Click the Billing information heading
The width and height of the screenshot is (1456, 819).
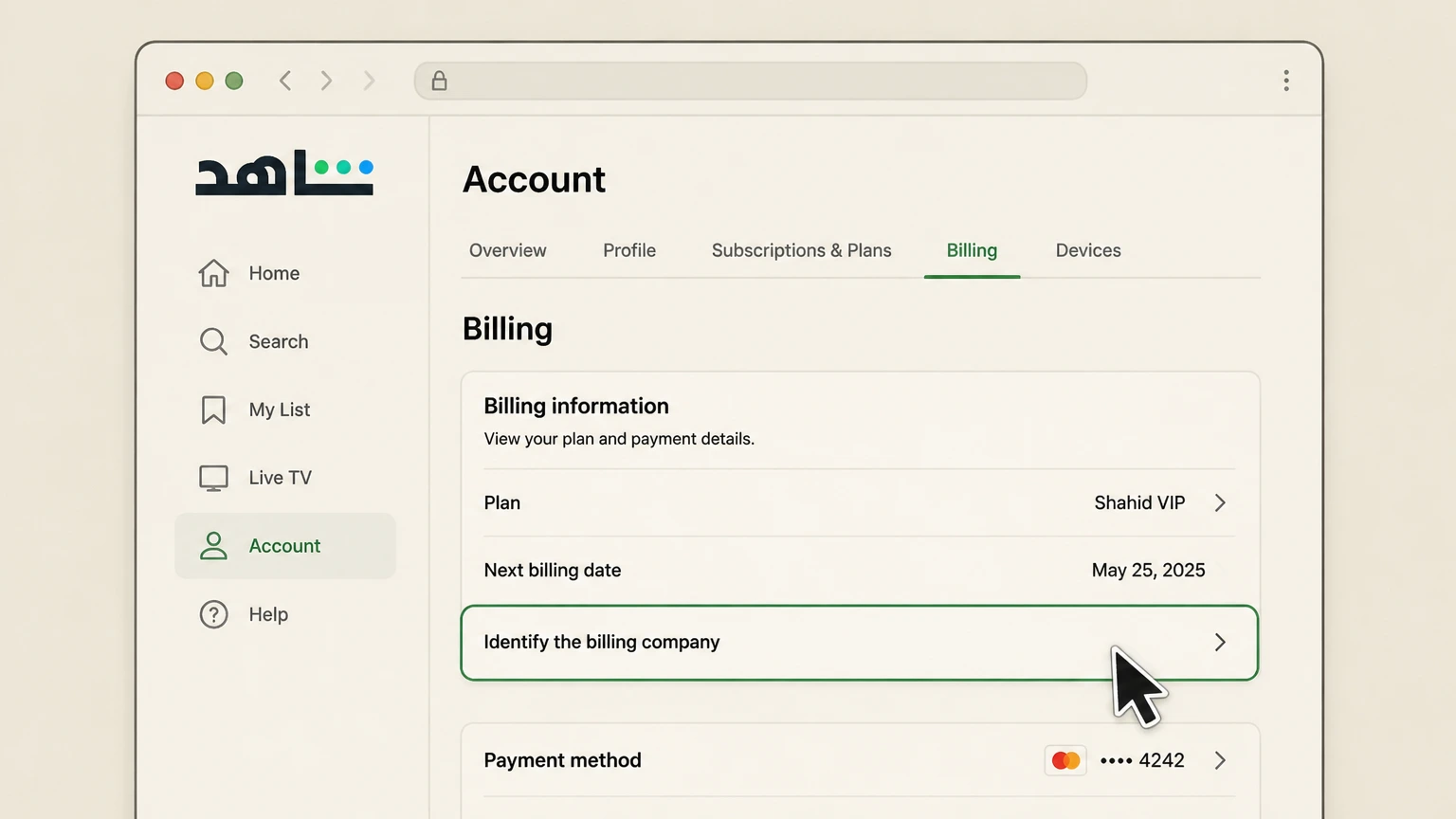click(x=576, y=406)
